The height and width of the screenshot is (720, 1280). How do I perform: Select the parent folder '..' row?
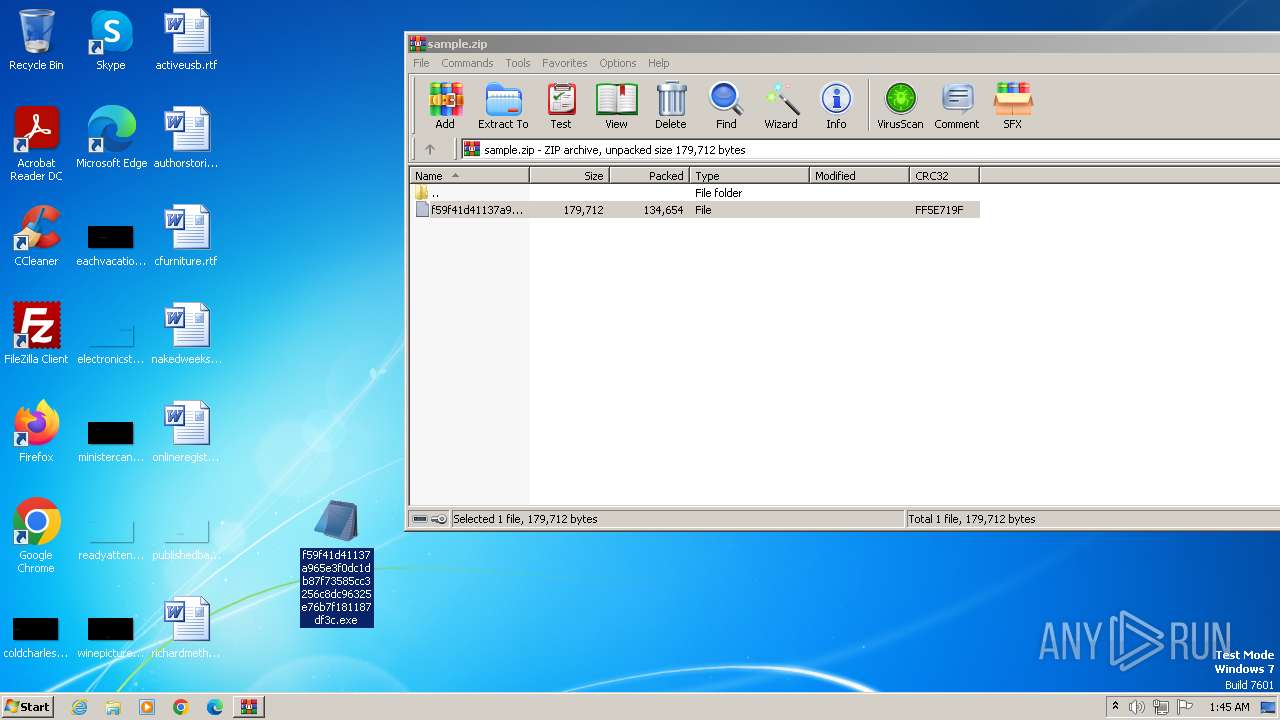695,193
